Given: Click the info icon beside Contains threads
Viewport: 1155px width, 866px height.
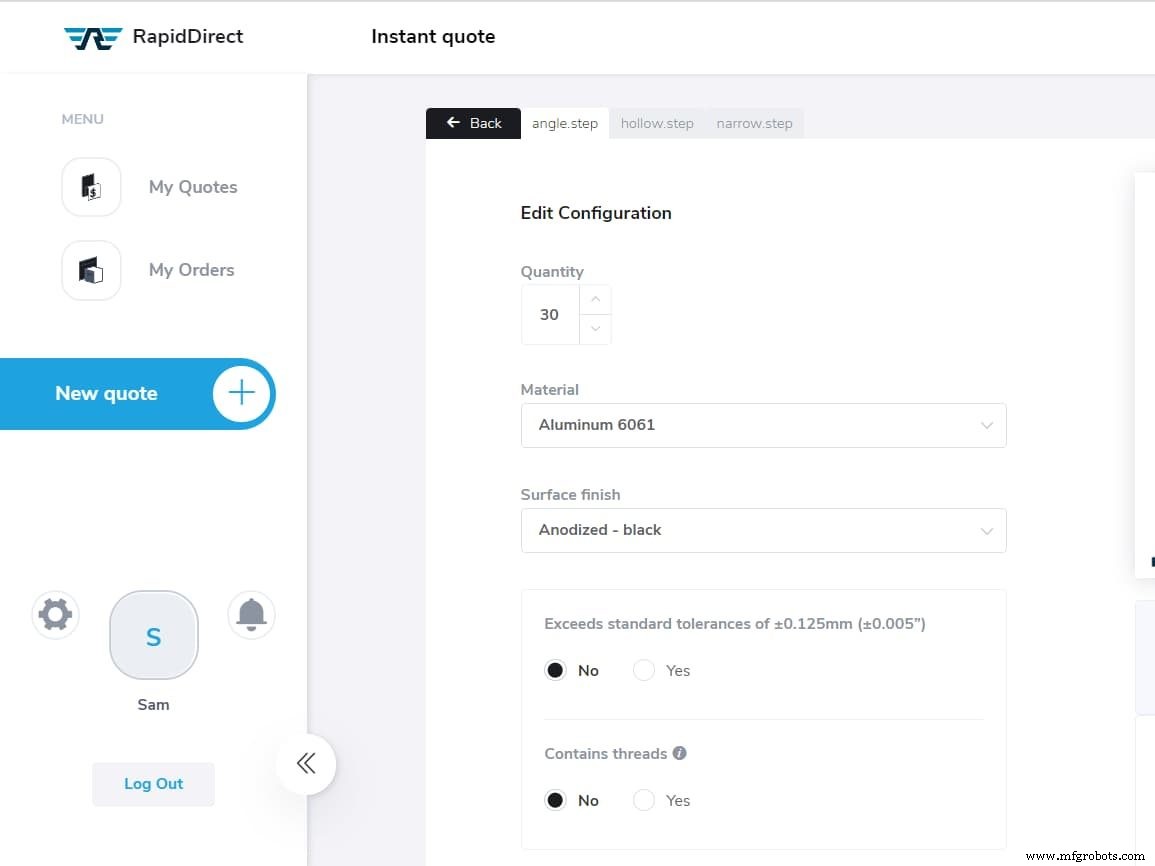Looking at the screenshot, I should coord(680,753).
